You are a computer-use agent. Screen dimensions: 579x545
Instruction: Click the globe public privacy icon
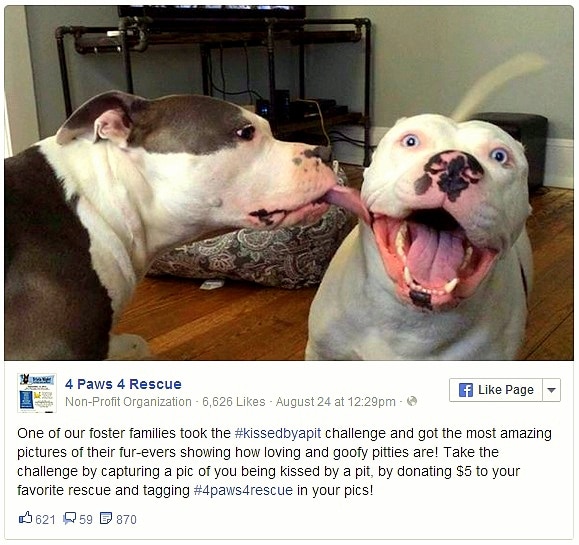coord(411,401)
